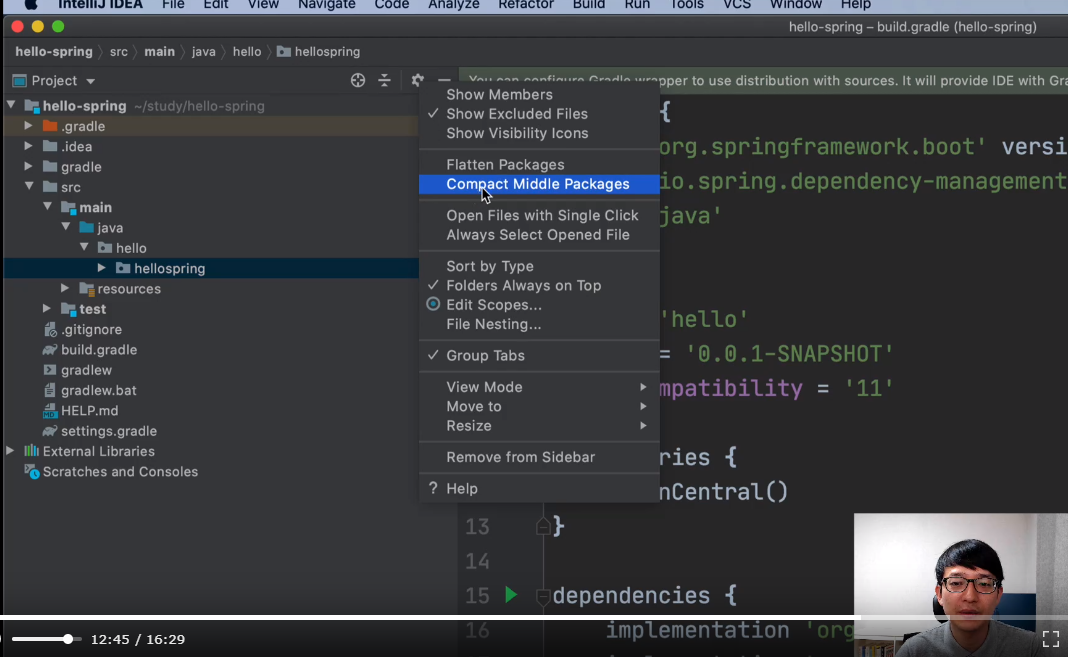The width and height of the screenshot is (1068, 657).
Task: Click Edit Scopes... entry
Action: (539, 305)
